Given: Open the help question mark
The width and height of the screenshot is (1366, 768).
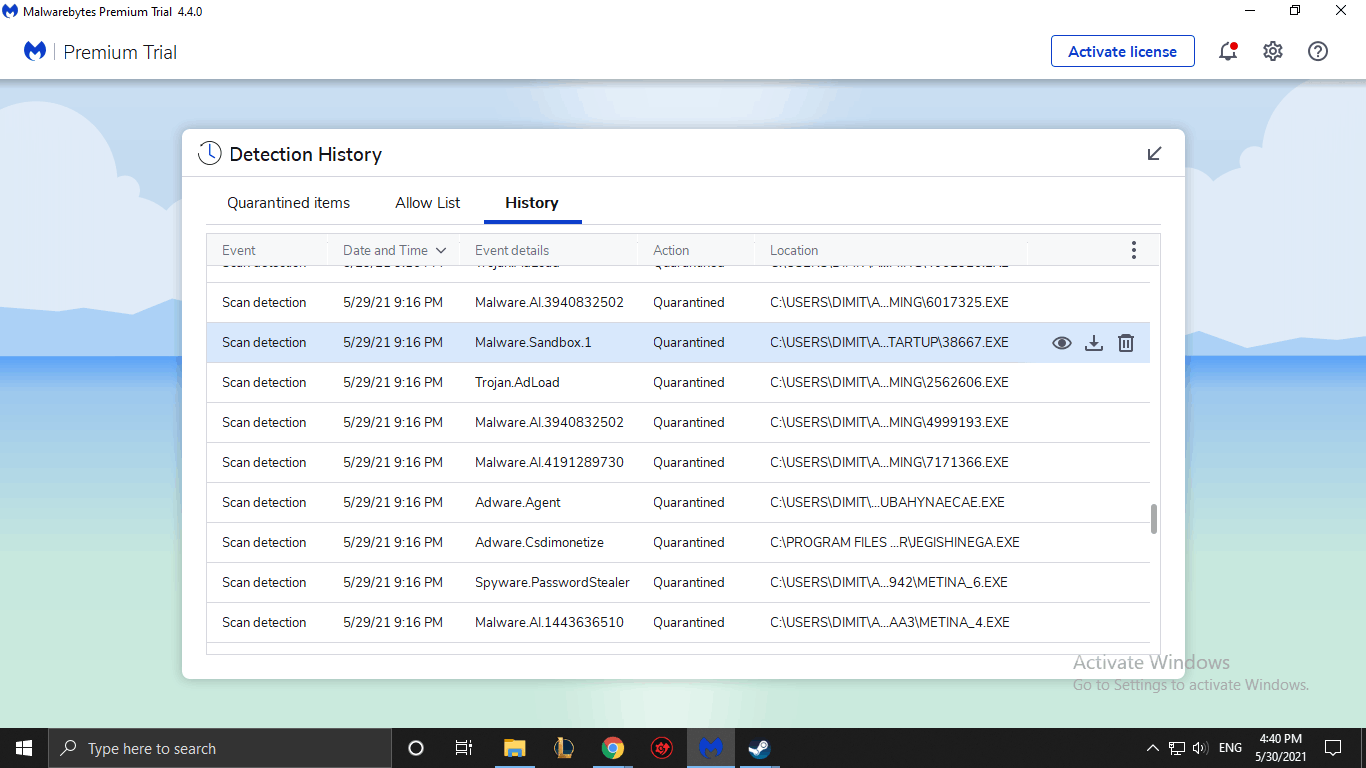Looking at the screenshot, I should pos(1318,51).
